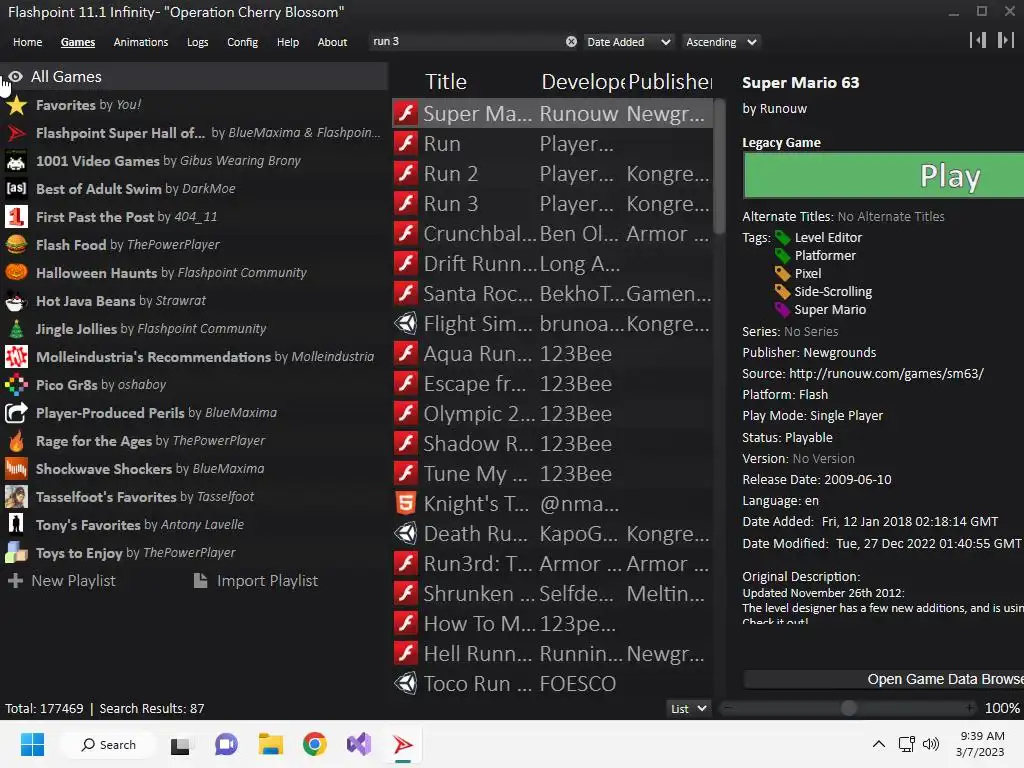Open Shockwave Shockers playlist icon

(x=16, y=469)
